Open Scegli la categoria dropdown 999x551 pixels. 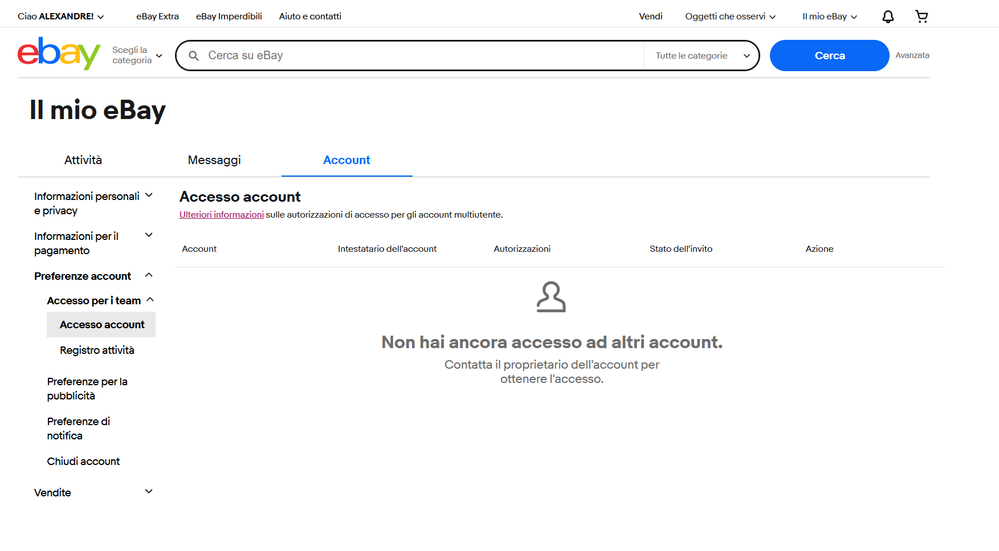(x=138, y=55)
